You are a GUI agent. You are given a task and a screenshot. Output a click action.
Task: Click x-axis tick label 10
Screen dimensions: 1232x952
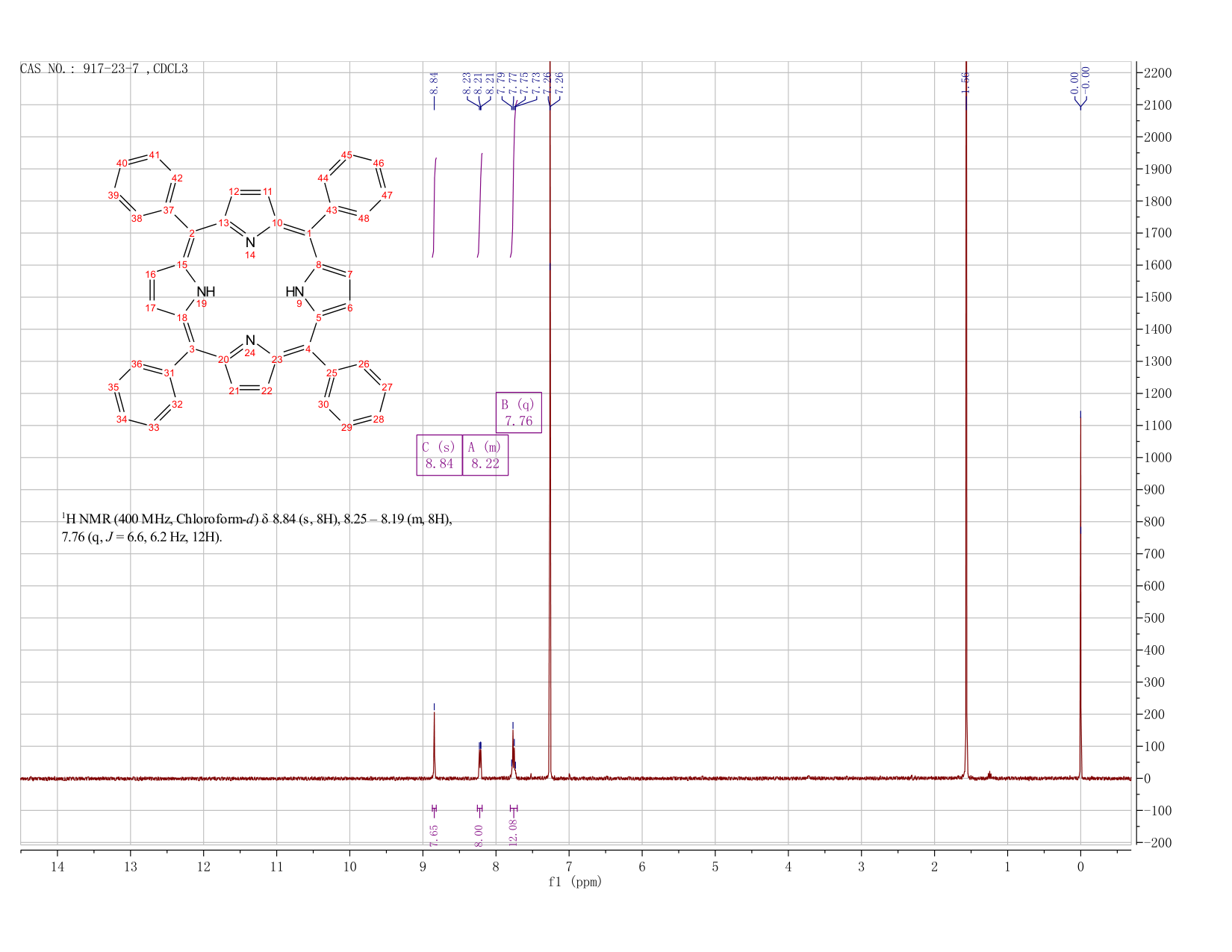[349, 867]
